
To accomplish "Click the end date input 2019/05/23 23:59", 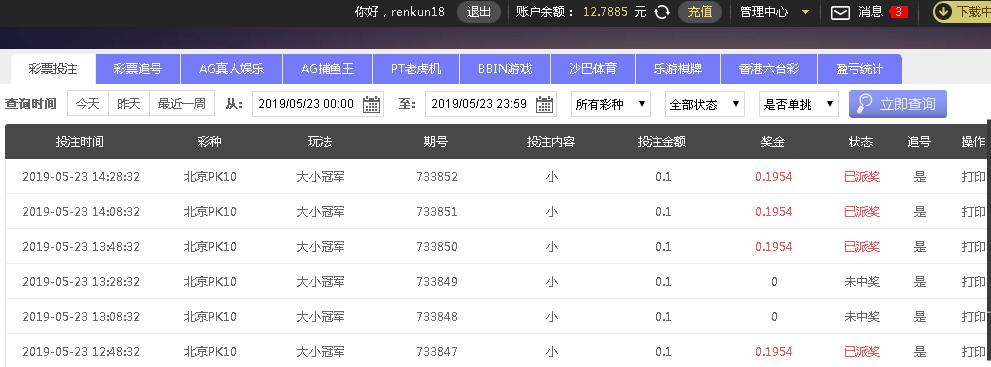I will coord(491,104).
